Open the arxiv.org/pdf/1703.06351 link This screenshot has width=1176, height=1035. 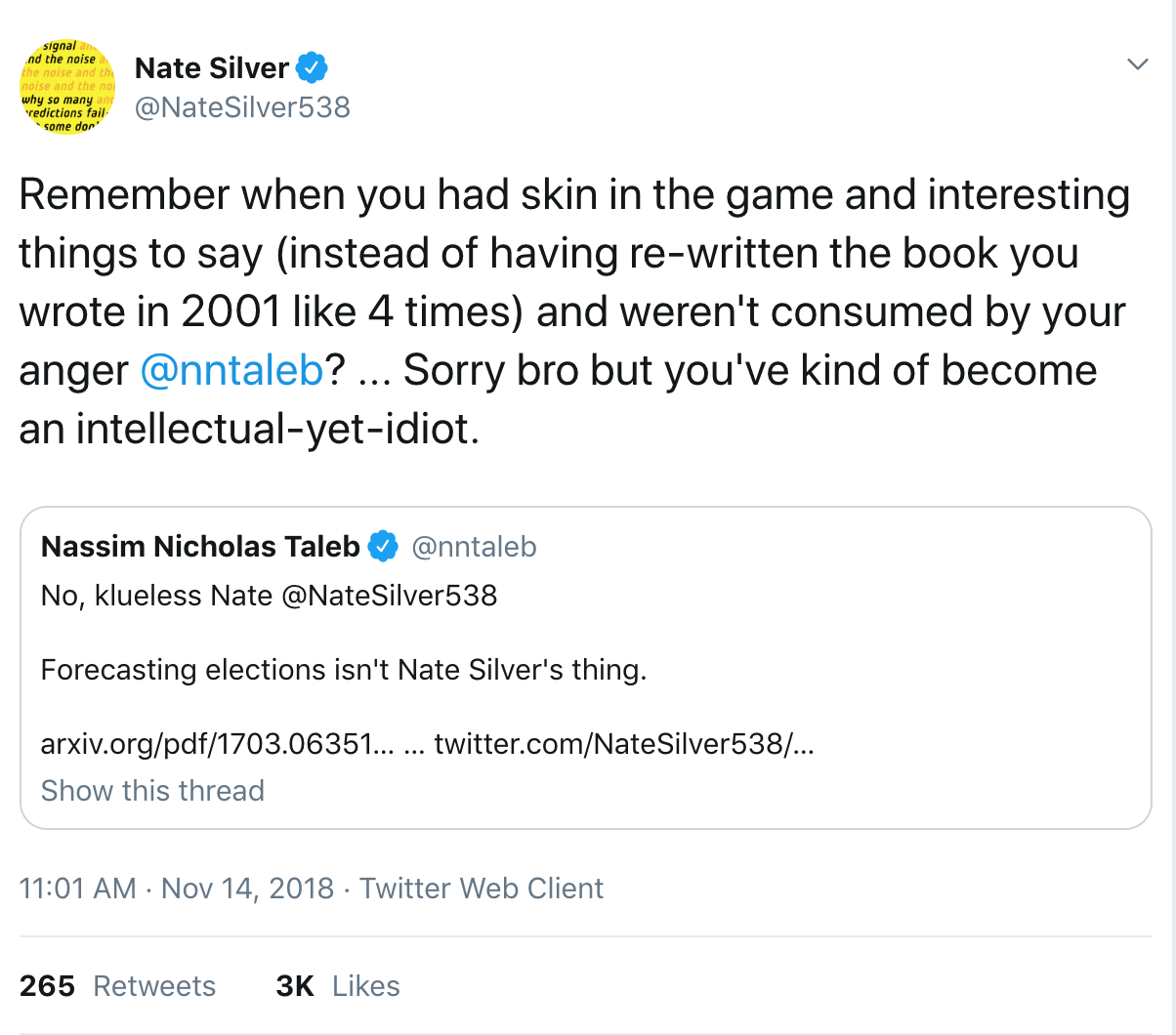point(219,744)
